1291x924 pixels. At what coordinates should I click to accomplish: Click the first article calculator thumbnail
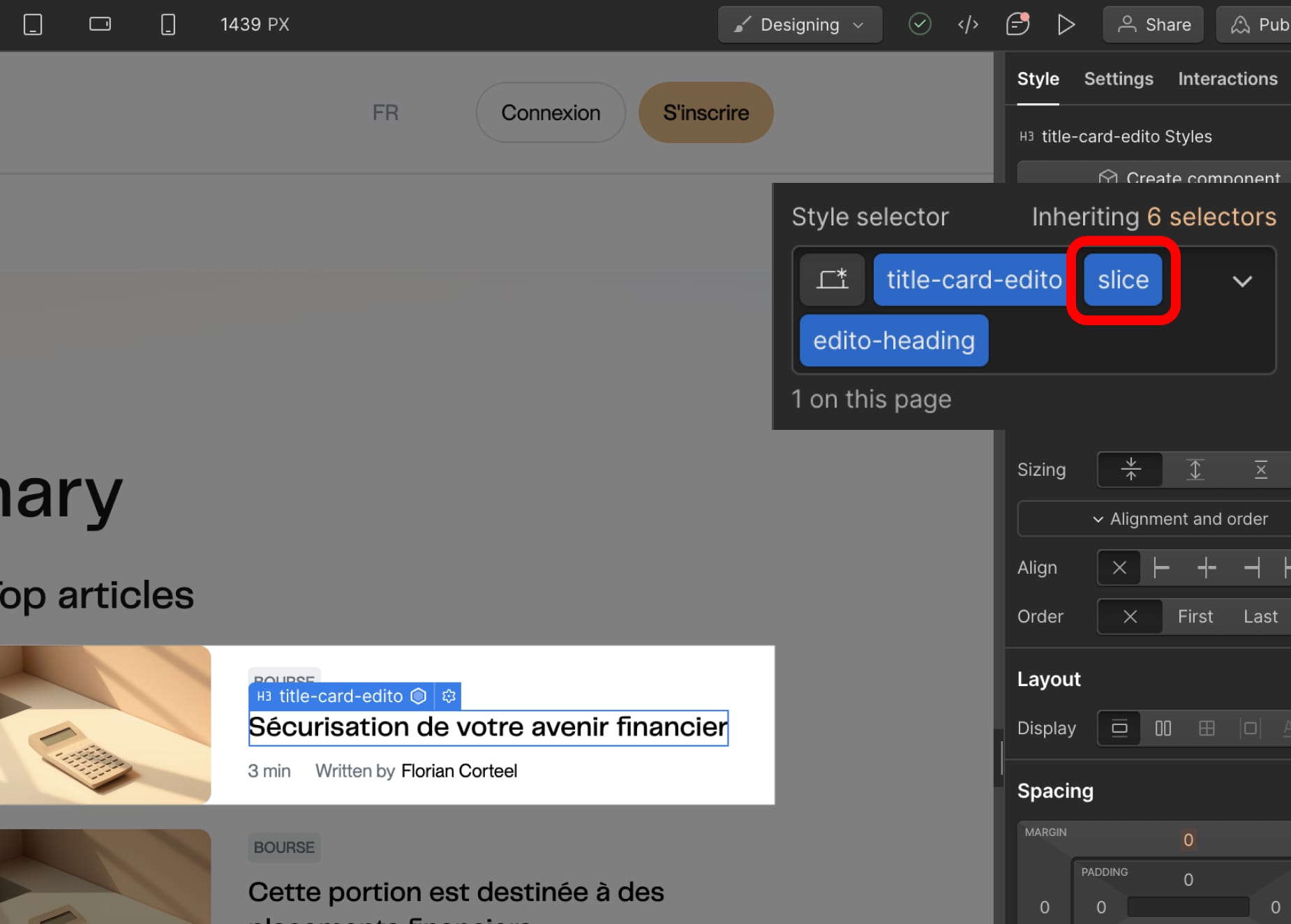(x=105, y=724)
